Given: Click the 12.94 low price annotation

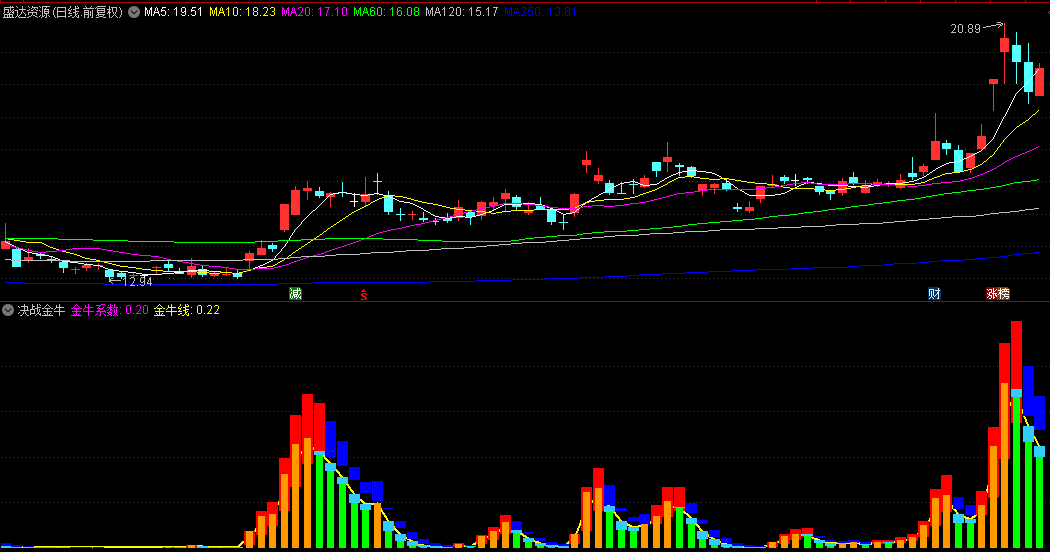Looking at the screenshot, I should [x=137, y=282].
